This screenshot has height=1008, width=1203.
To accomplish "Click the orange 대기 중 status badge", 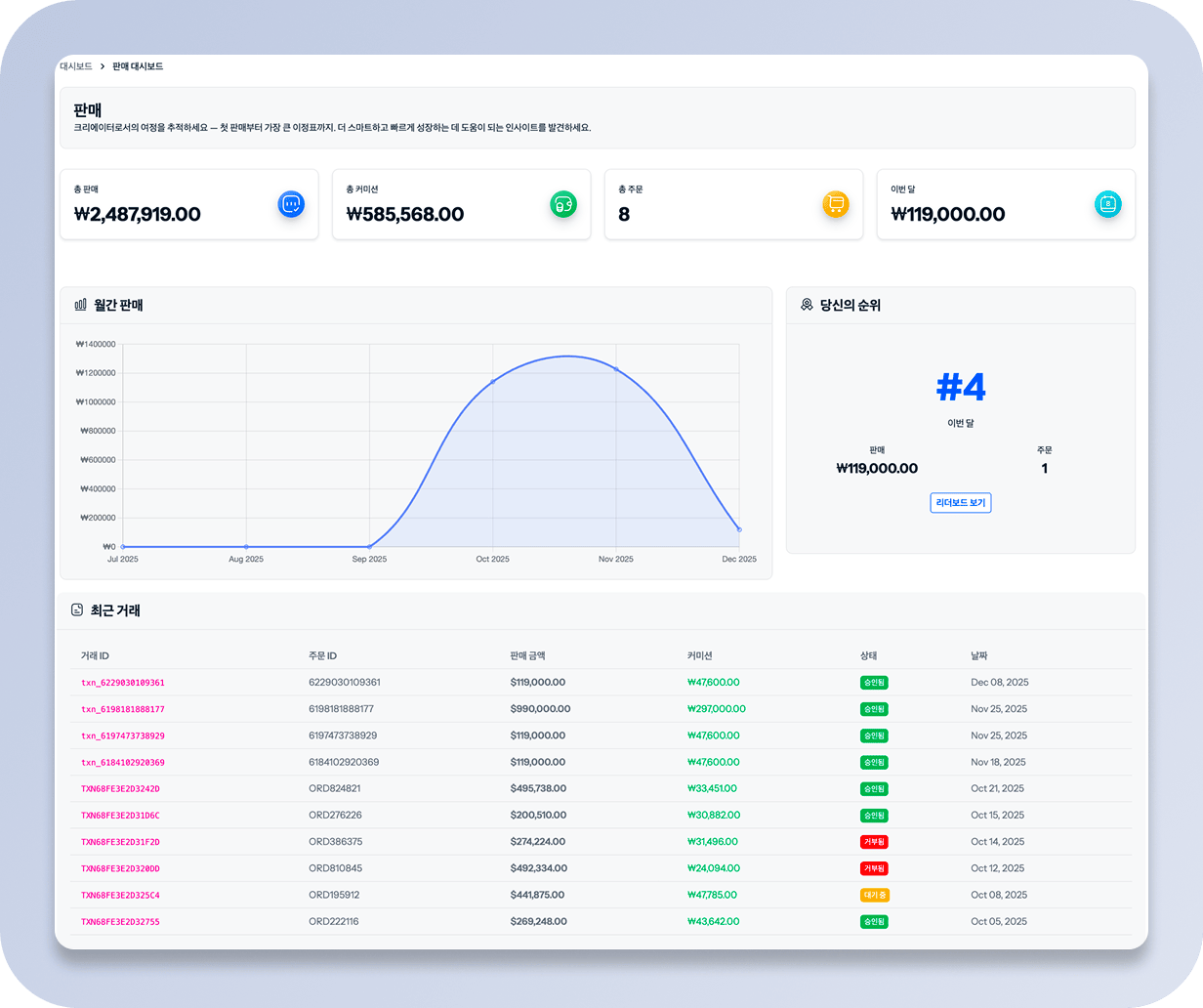I will click(874, 895).
